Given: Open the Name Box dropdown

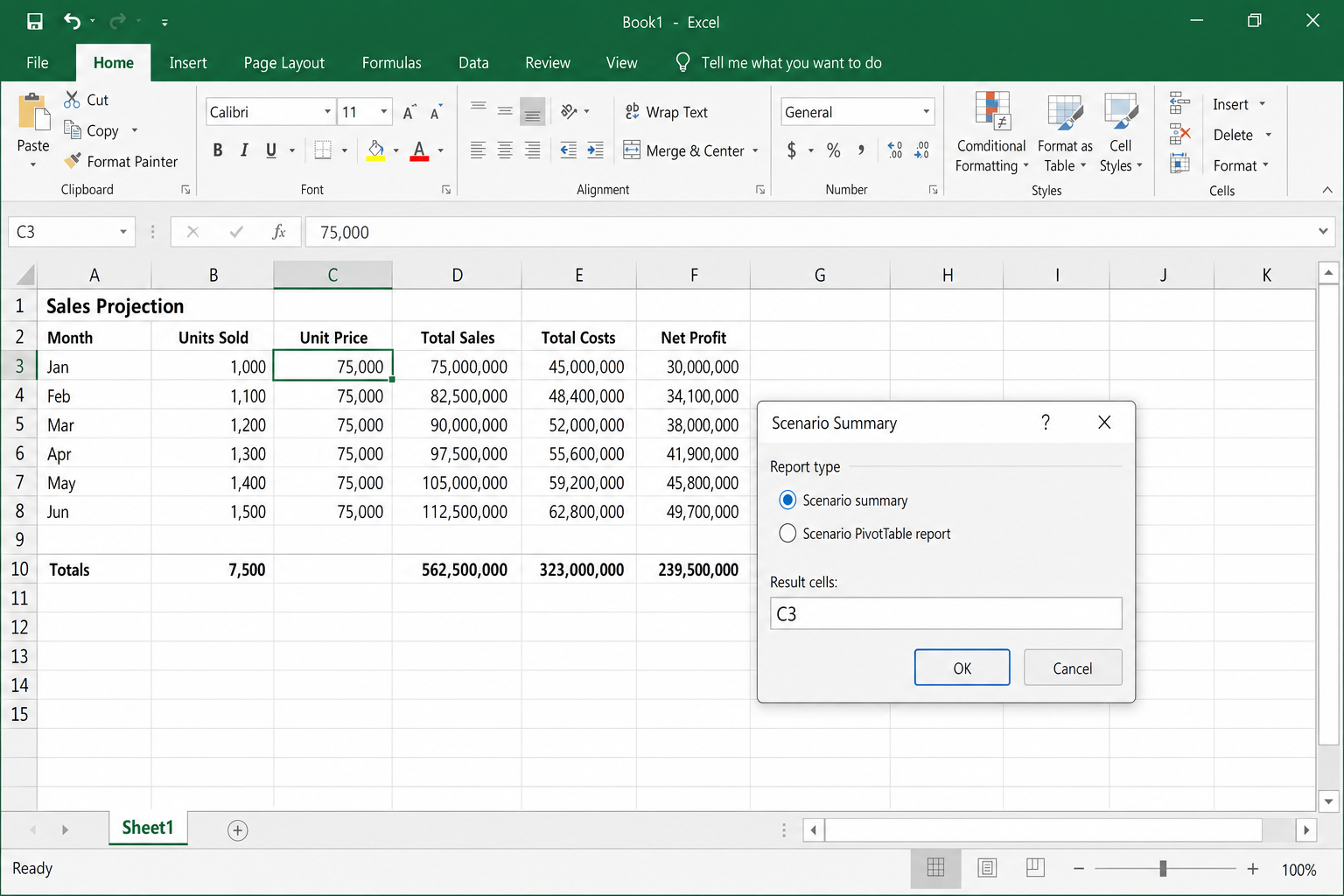Looking at the screenshot, I should [123, 232].
